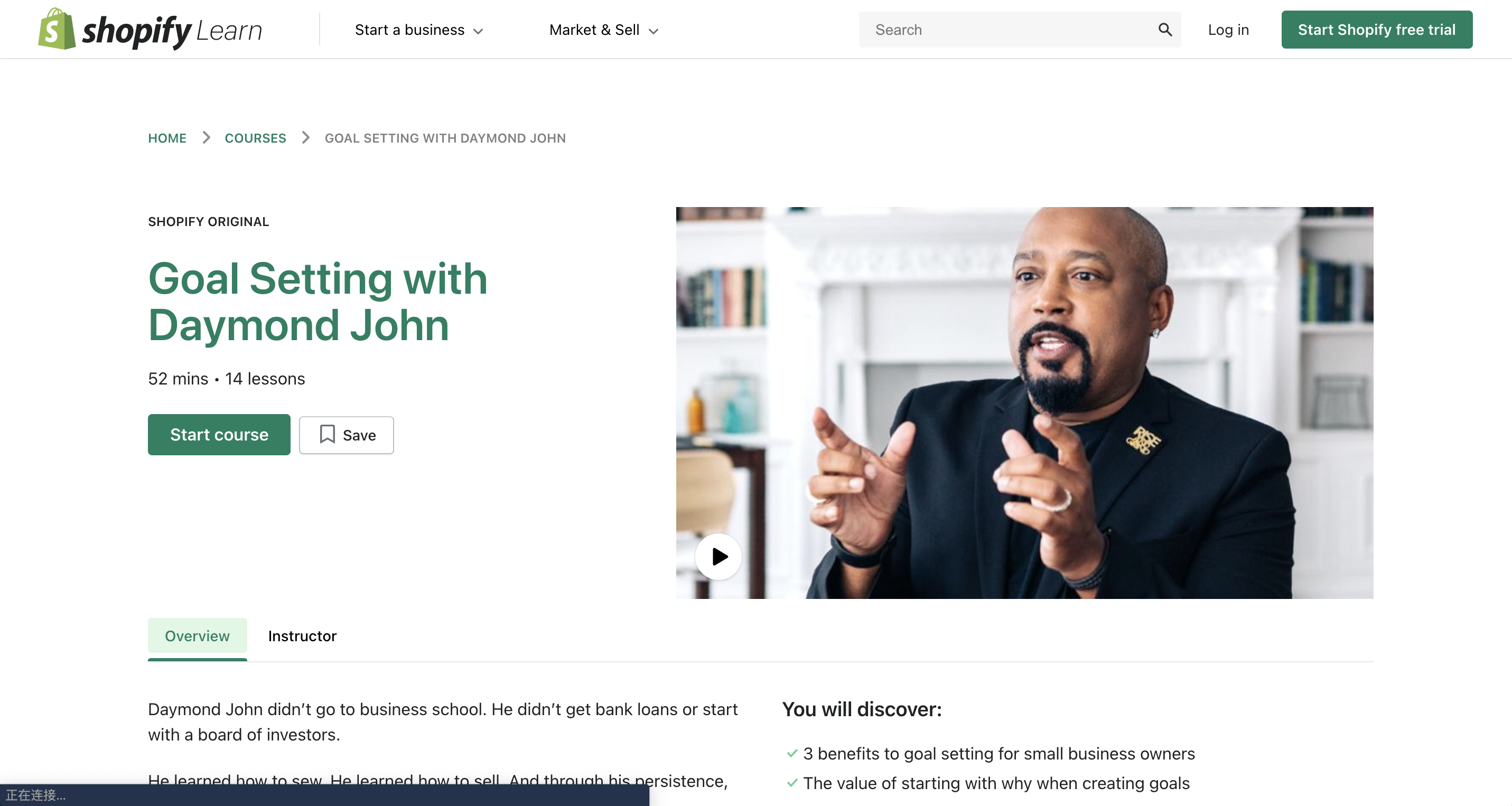Click the current page breadcrumb text
This screenshot has width=1512, height=806.
point(445,138)
